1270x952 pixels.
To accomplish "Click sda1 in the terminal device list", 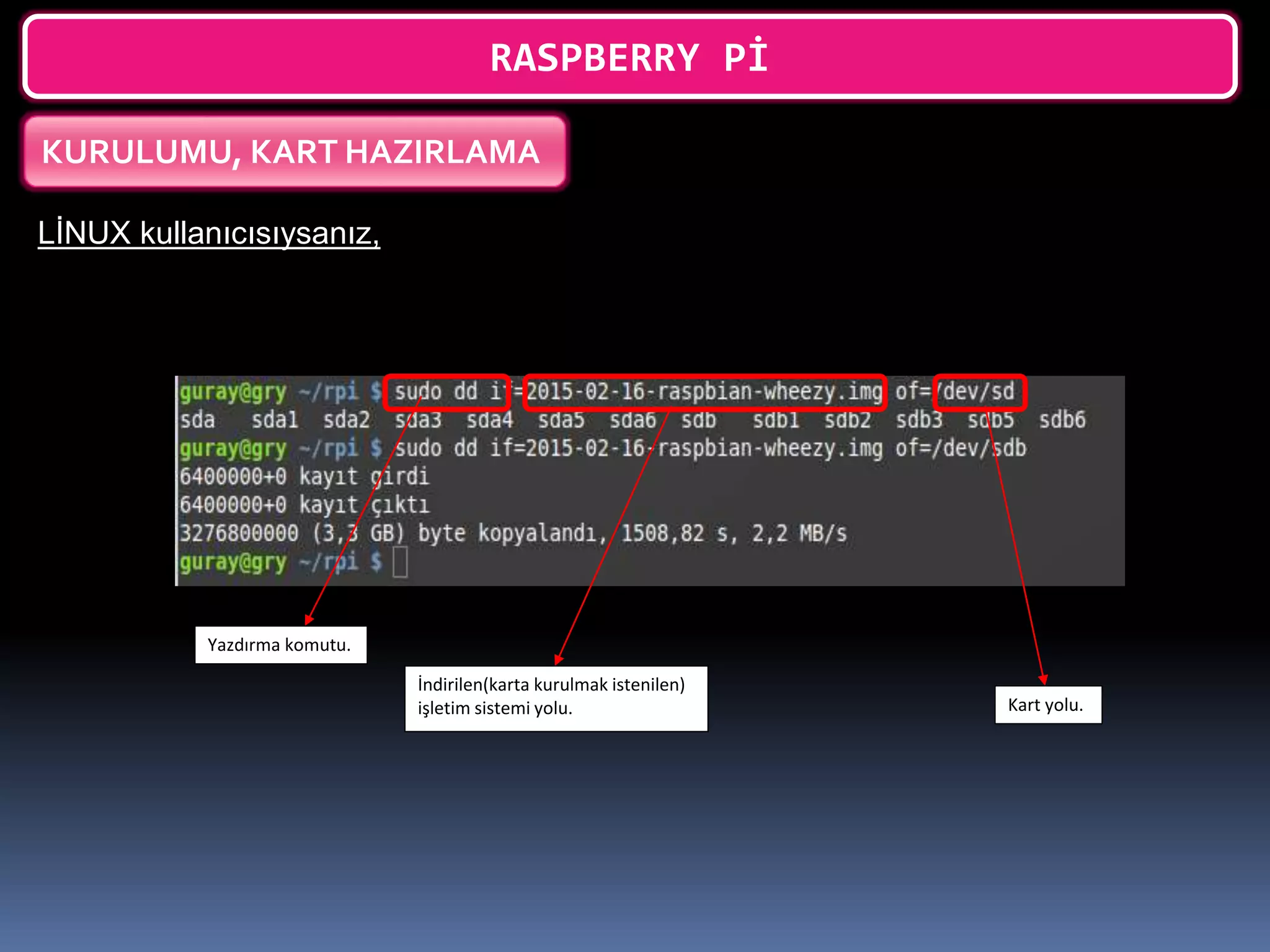I will (x=275, y=420).
